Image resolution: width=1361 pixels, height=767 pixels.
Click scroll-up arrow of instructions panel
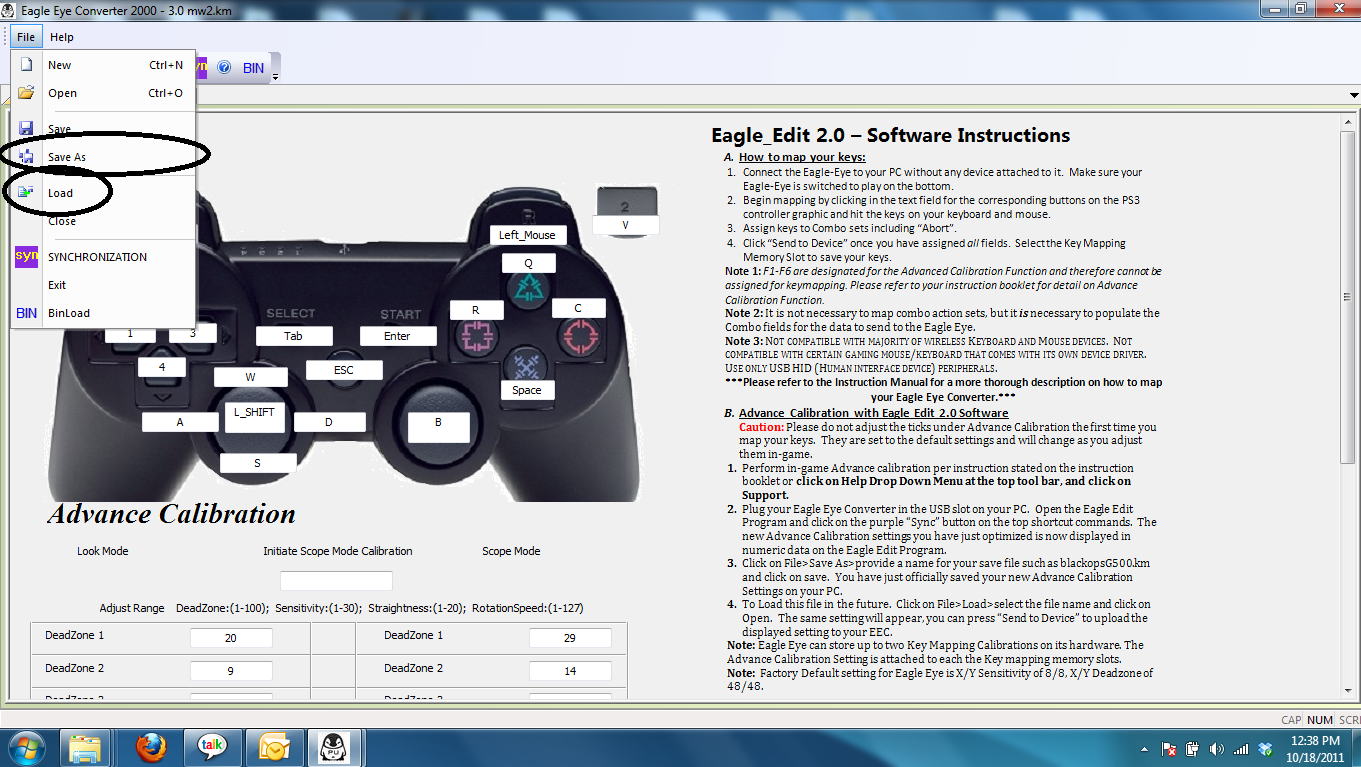click(1348, 120)
